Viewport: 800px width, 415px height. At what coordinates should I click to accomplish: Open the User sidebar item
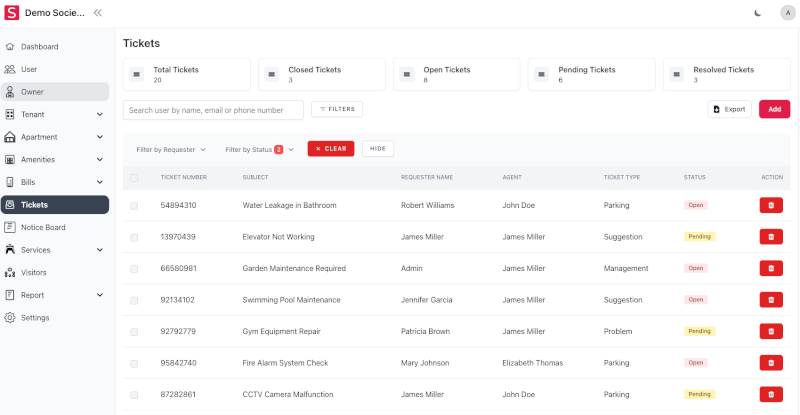click(x=55, y=69)
